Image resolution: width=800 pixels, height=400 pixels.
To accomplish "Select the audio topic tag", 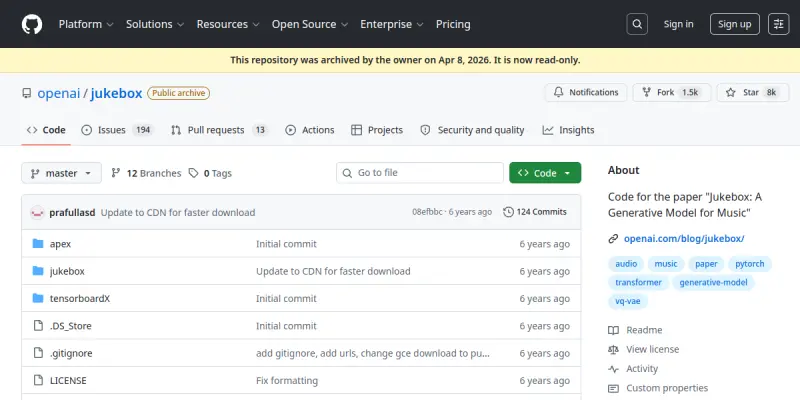I will (x=626, y=264).
